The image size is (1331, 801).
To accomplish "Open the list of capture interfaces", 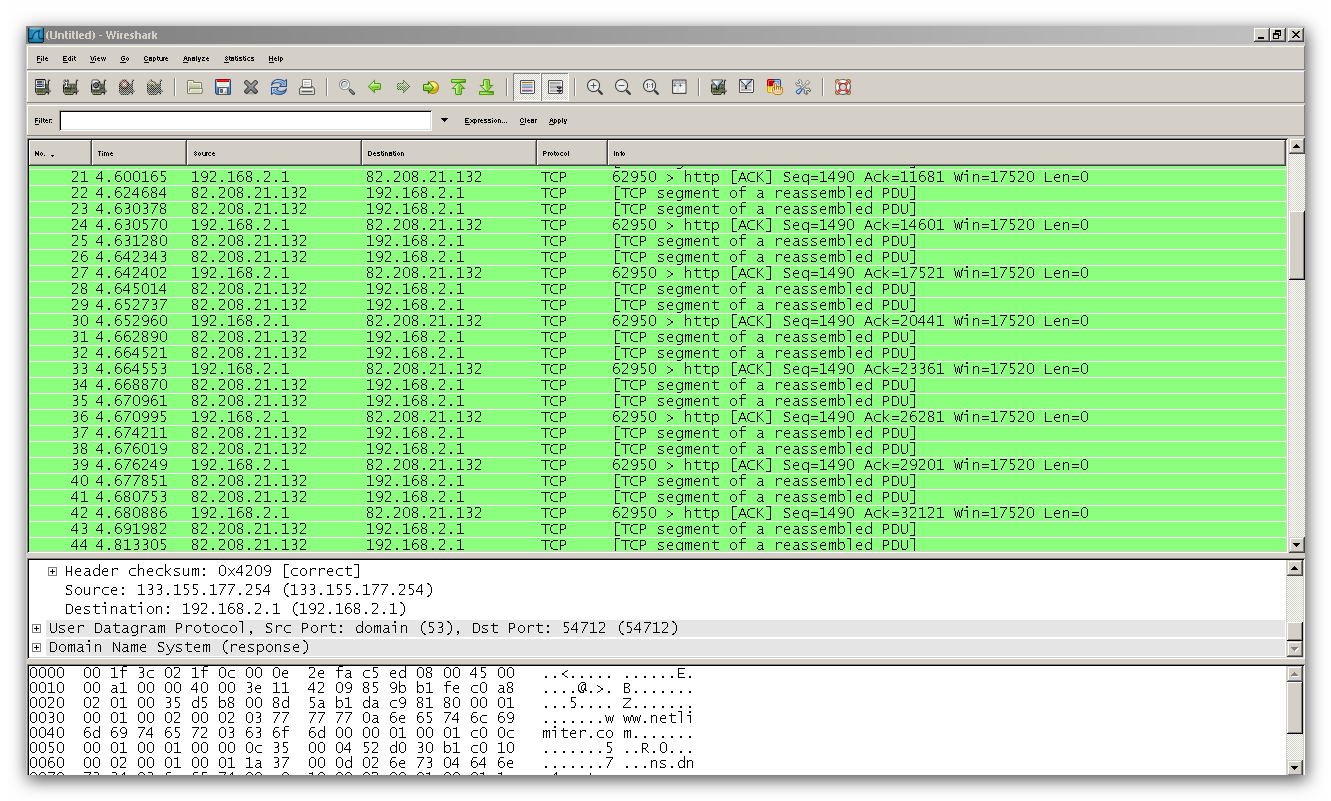I will pos(42,87).
